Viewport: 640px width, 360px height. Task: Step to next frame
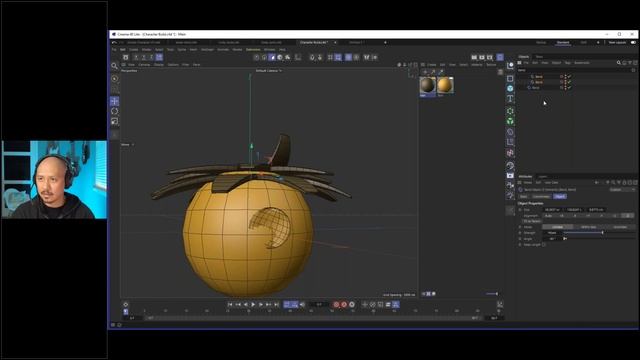click(x=261, y=304)
